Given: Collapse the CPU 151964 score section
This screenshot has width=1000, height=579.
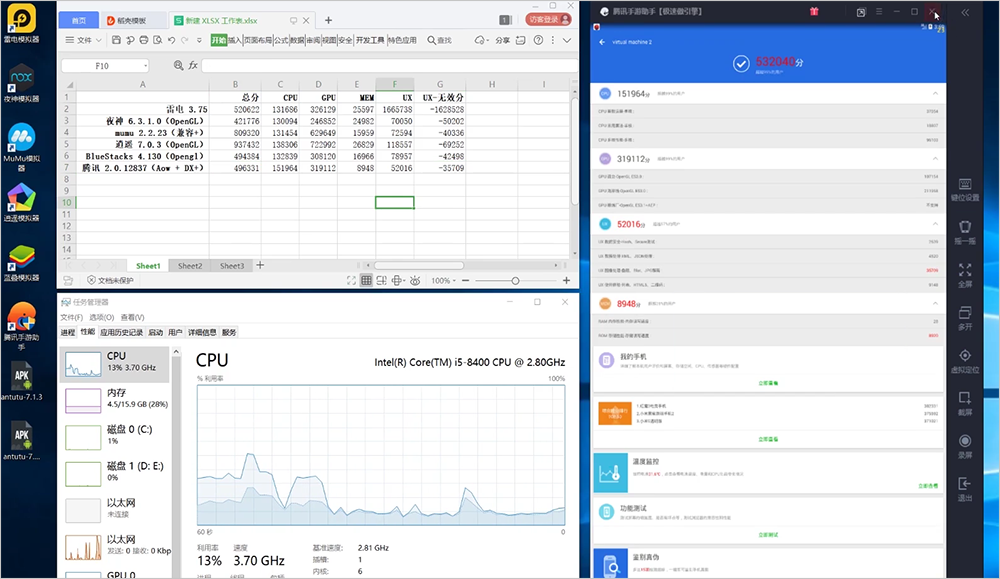Looking at the screenshot, I should pyautogui.click(x=935, y=94).
